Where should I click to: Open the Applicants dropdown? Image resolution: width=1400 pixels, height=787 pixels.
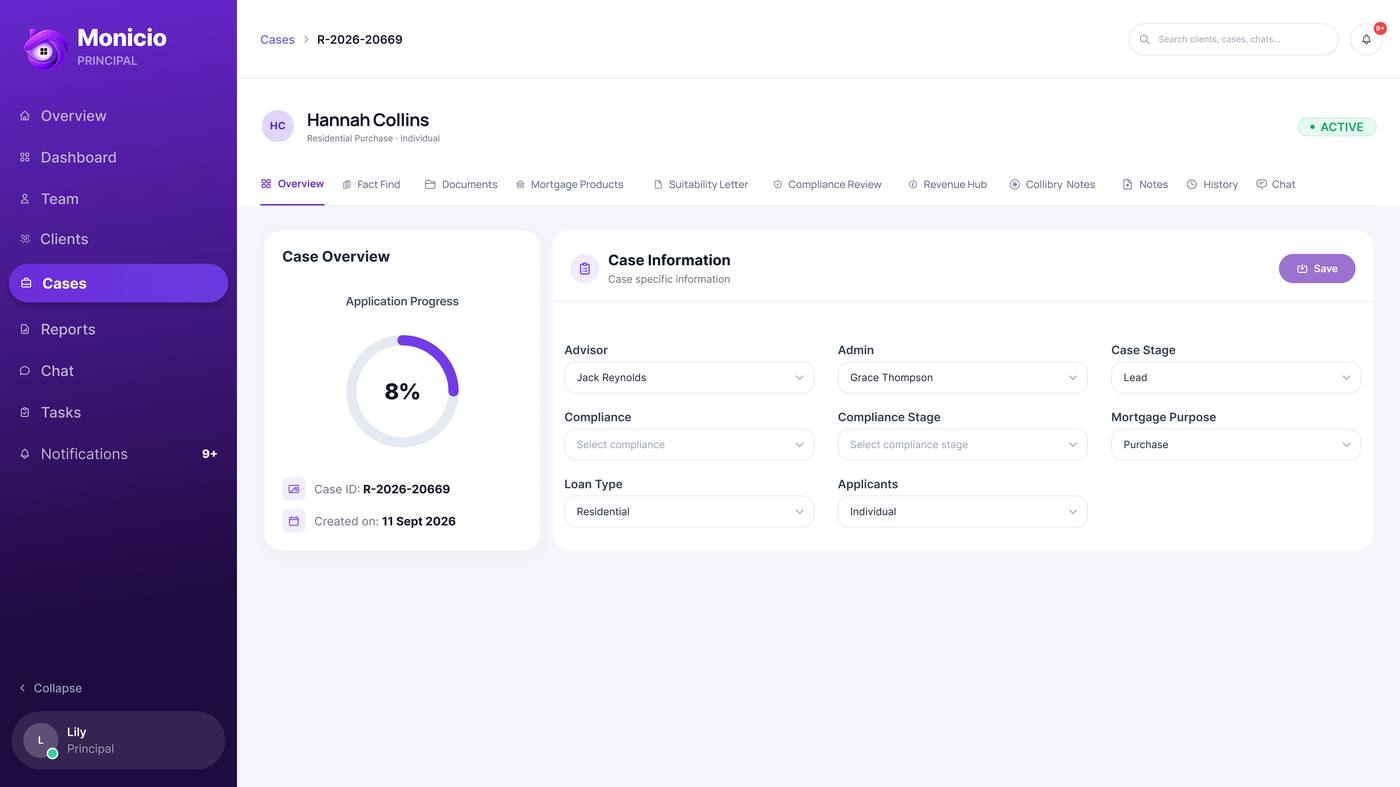(962, 511)
